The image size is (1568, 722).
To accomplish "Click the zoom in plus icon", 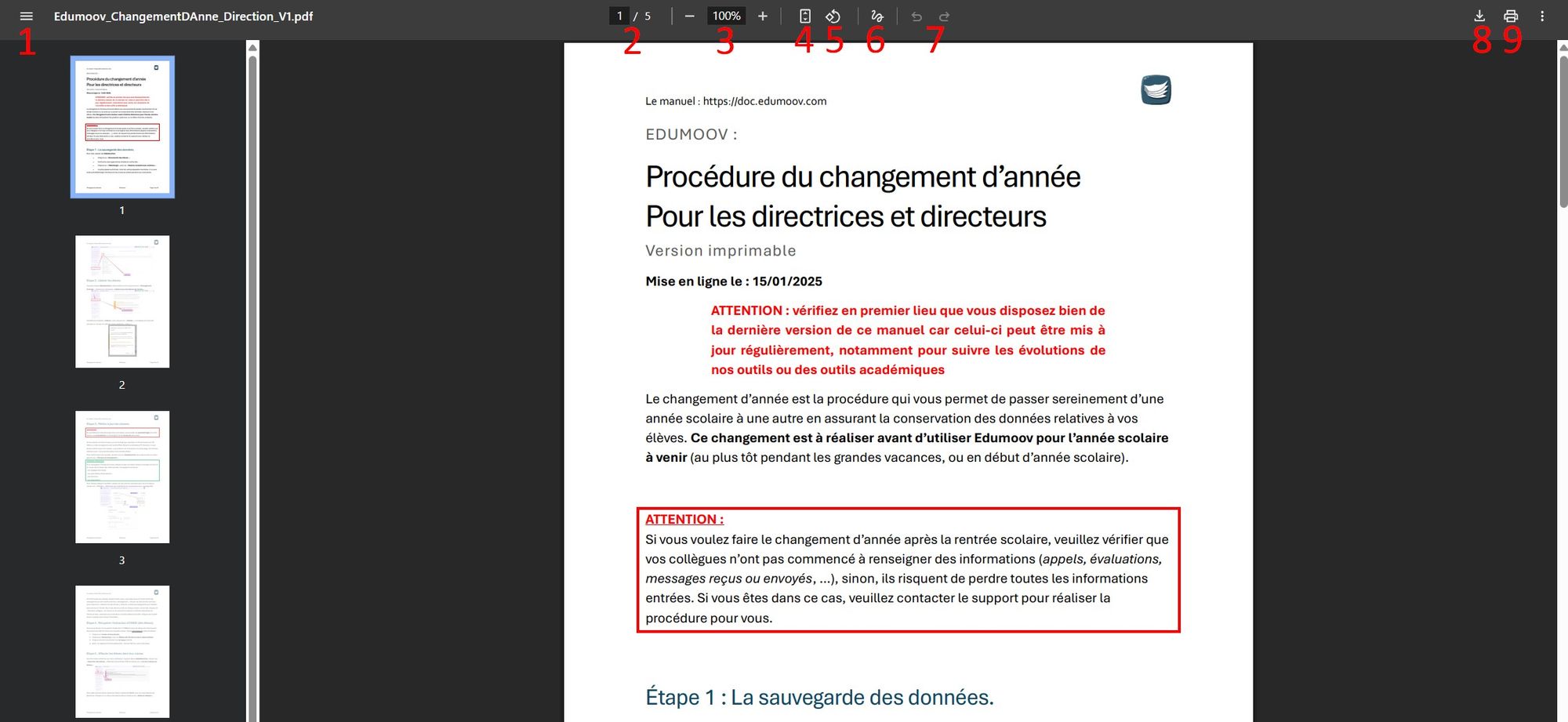I will [762, 16].
